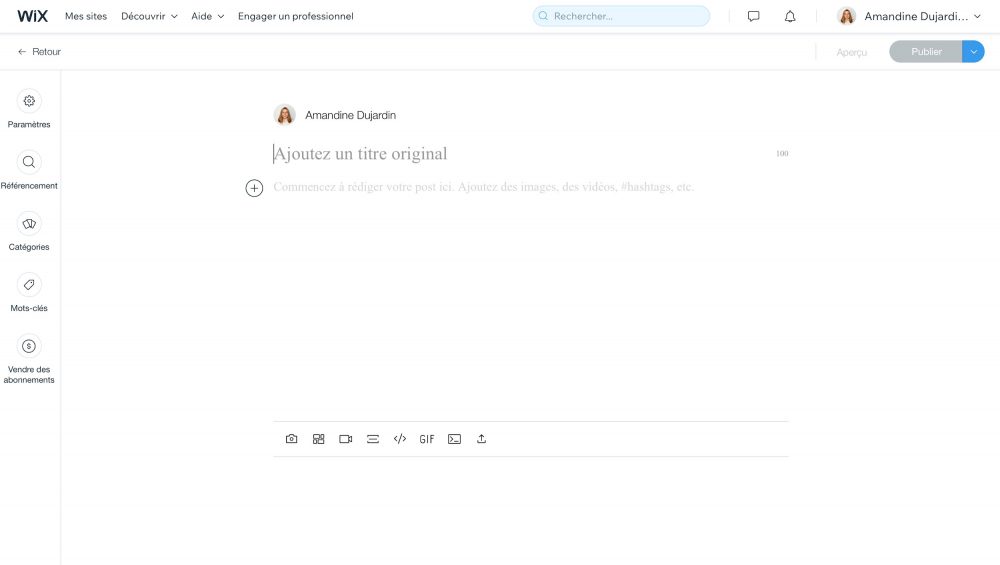
Task: Expand the Découvrir dropdown menu
Action: (149, 16)
